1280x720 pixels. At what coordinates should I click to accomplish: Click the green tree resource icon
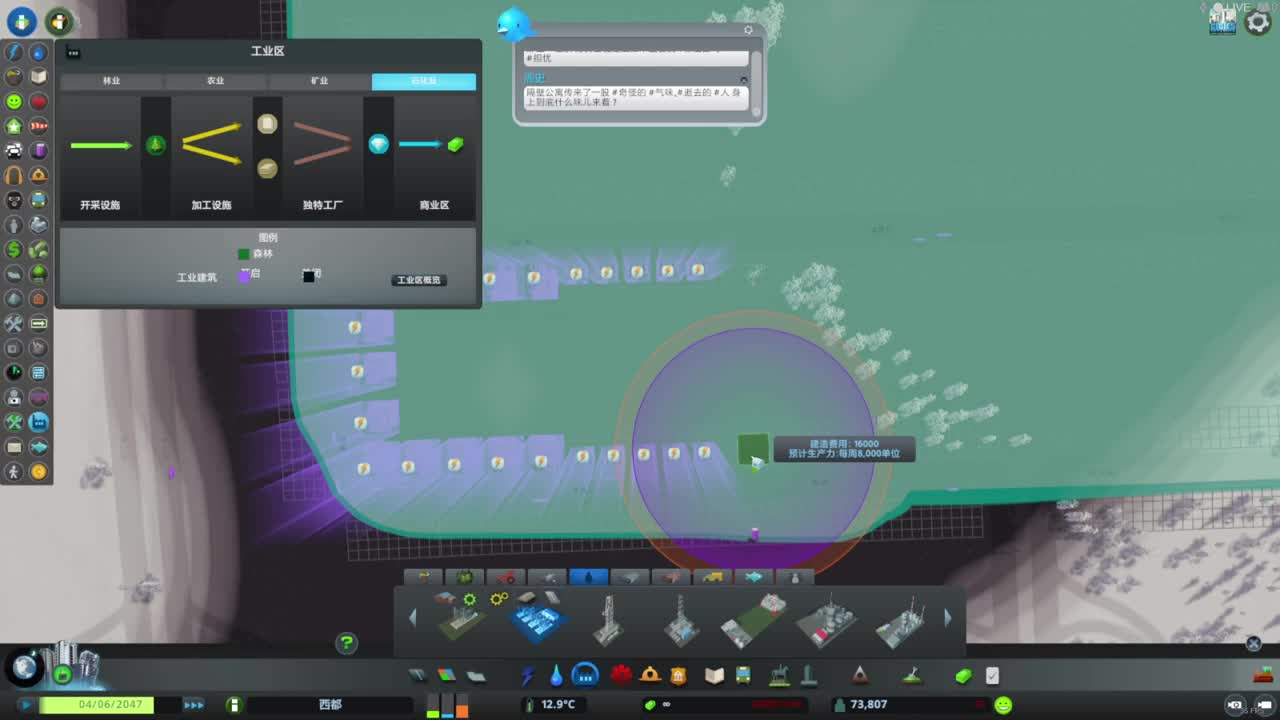(156, 145)
